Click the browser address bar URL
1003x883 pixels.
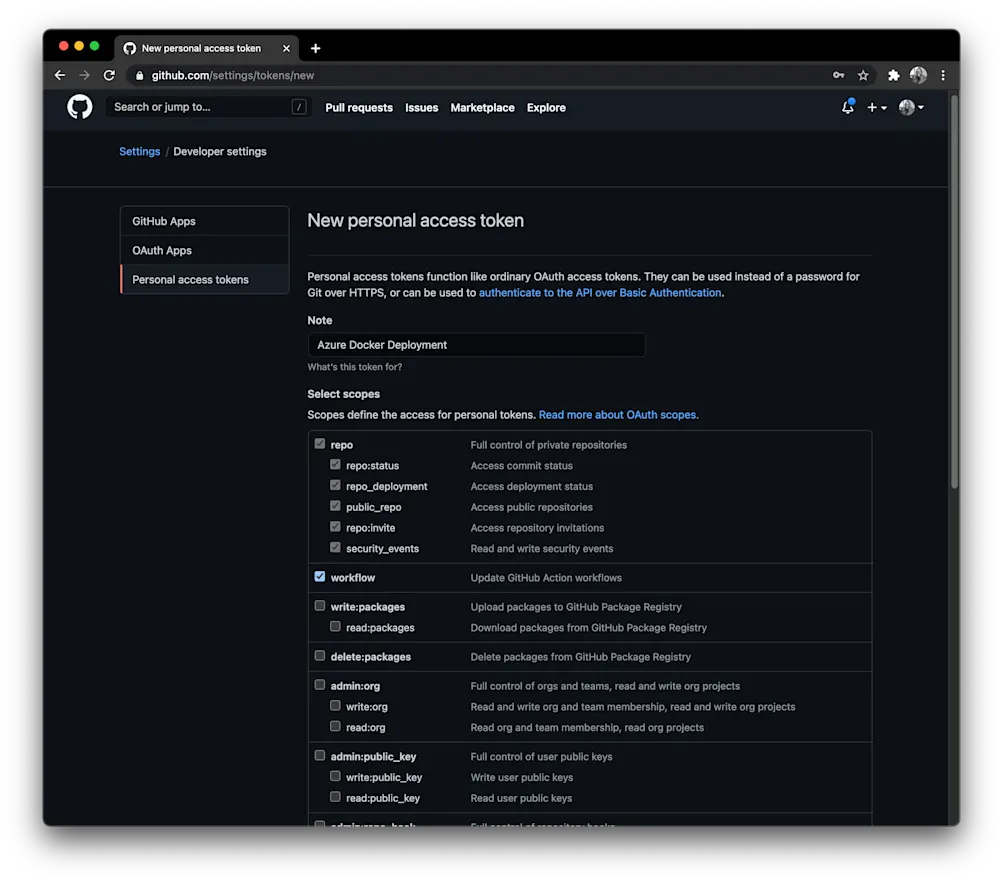coord(233,76)
